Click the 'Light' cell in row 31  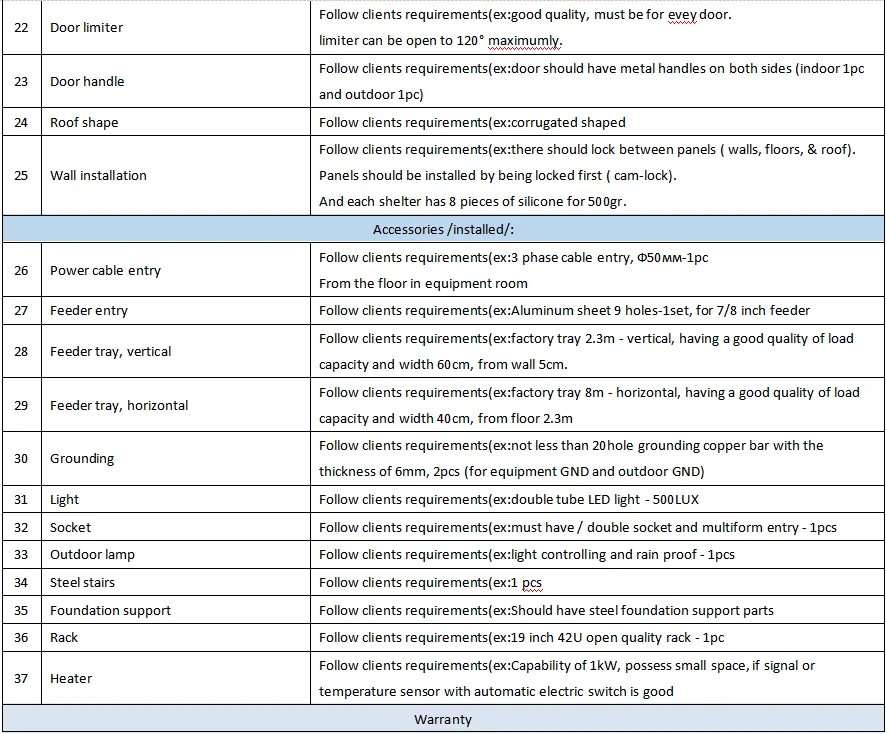click(176, 499)
